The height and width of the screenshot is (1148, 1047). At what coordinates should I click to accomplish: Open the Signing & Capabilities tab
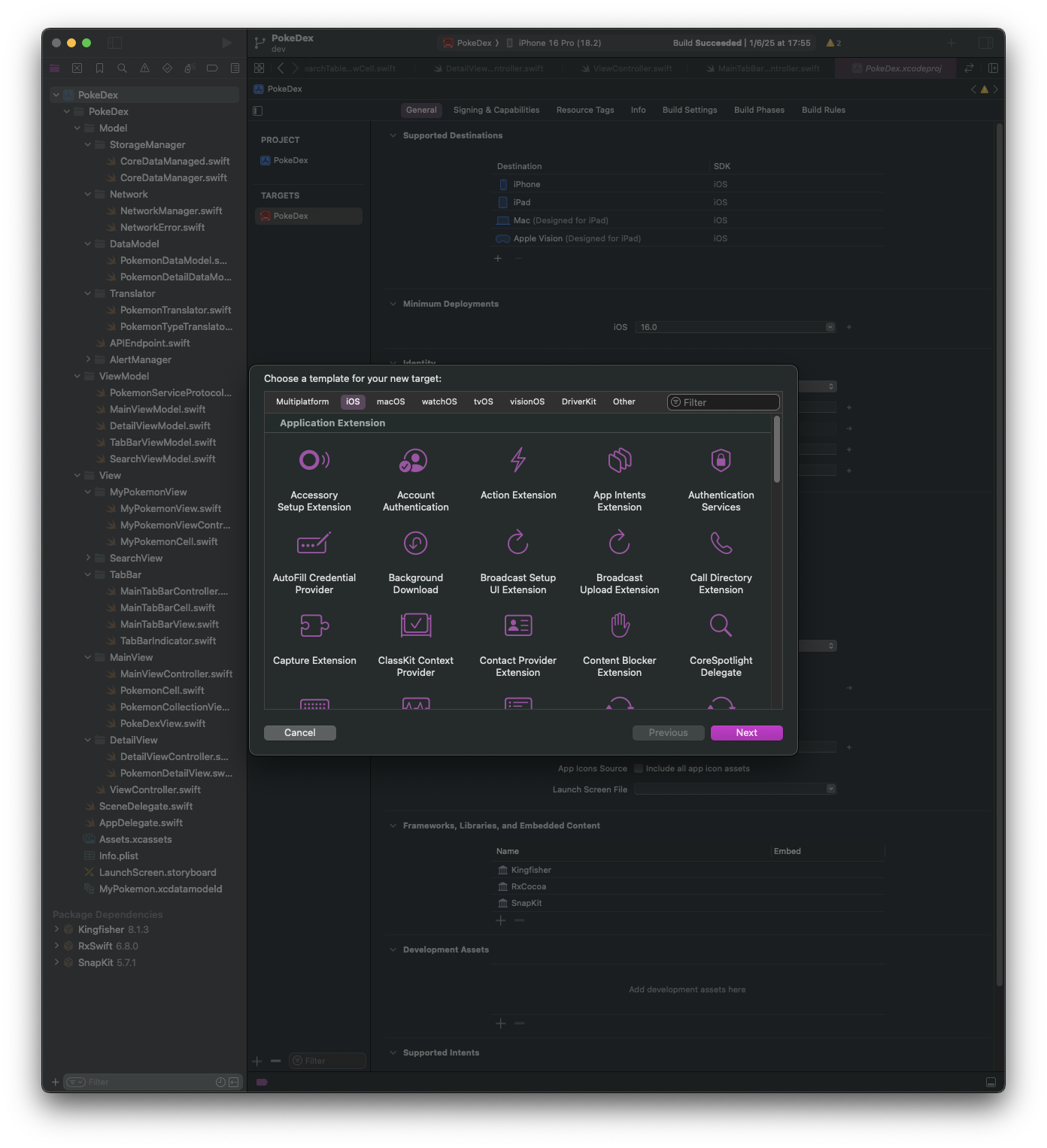tap(496, 110)
